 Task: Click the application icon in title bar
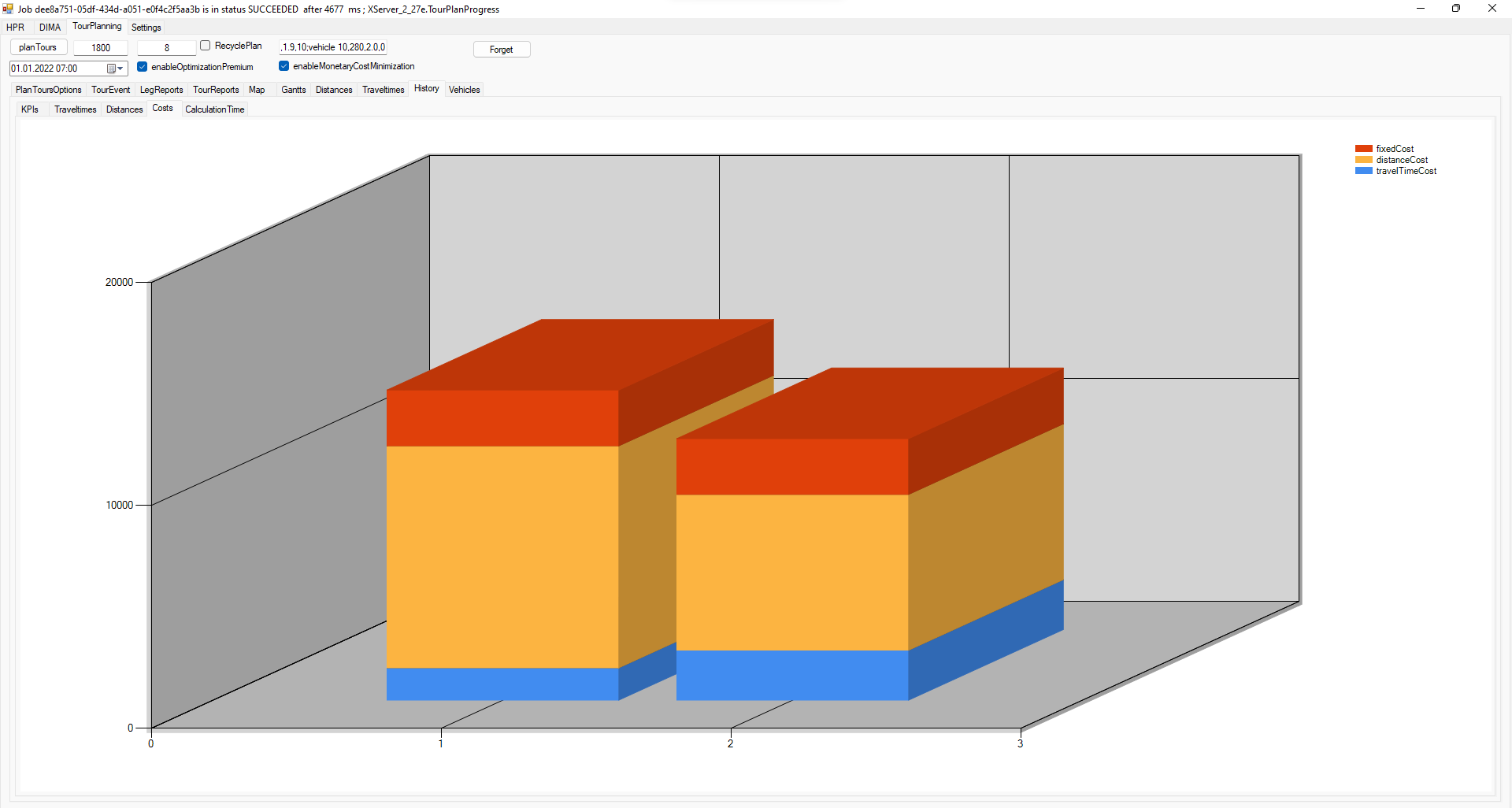tap(8, 9)
